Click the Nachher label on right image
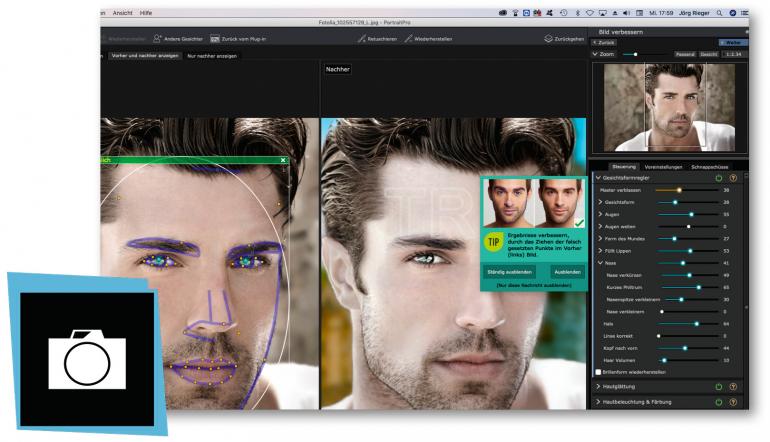The width and height of the screenshot is (770, 442). (x=338, y=70)
